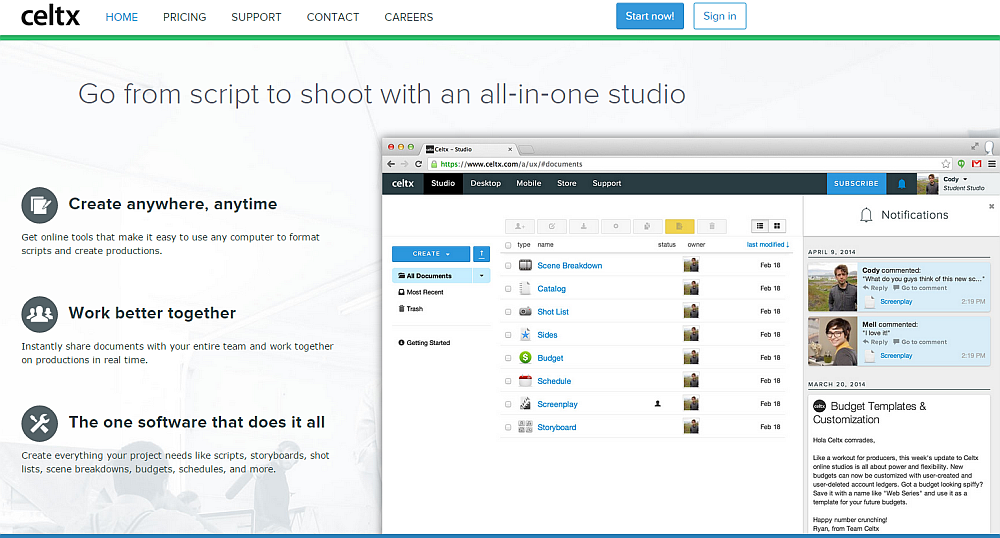Click the browser address bar URL
Image resolution: width=1000 pixels, height=538 pixels.
coord(511,164)
